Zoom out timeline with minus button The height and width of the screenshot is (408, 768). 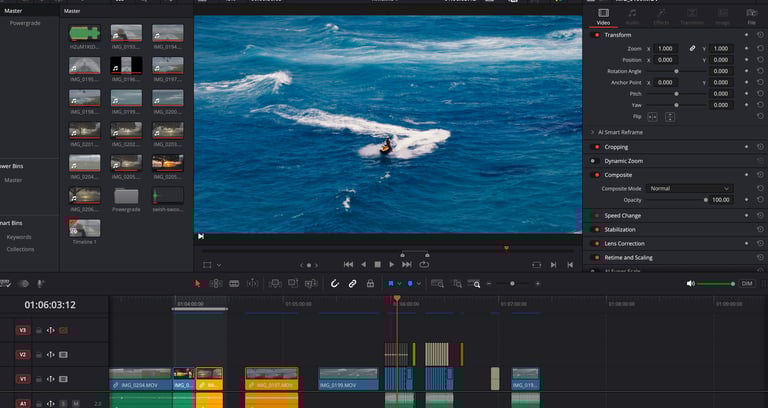[489, 284]
